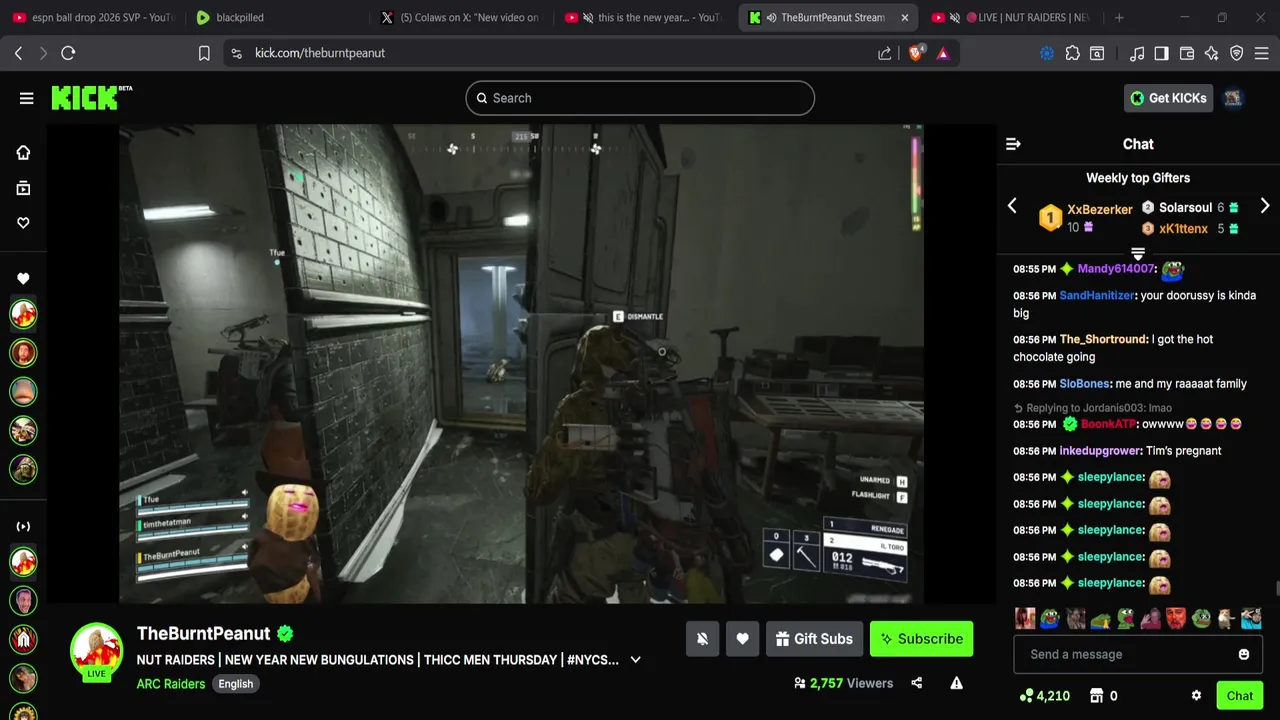1280x720 pixels.
Task: Show next weekly top gifters
Action: (1265, 206)
